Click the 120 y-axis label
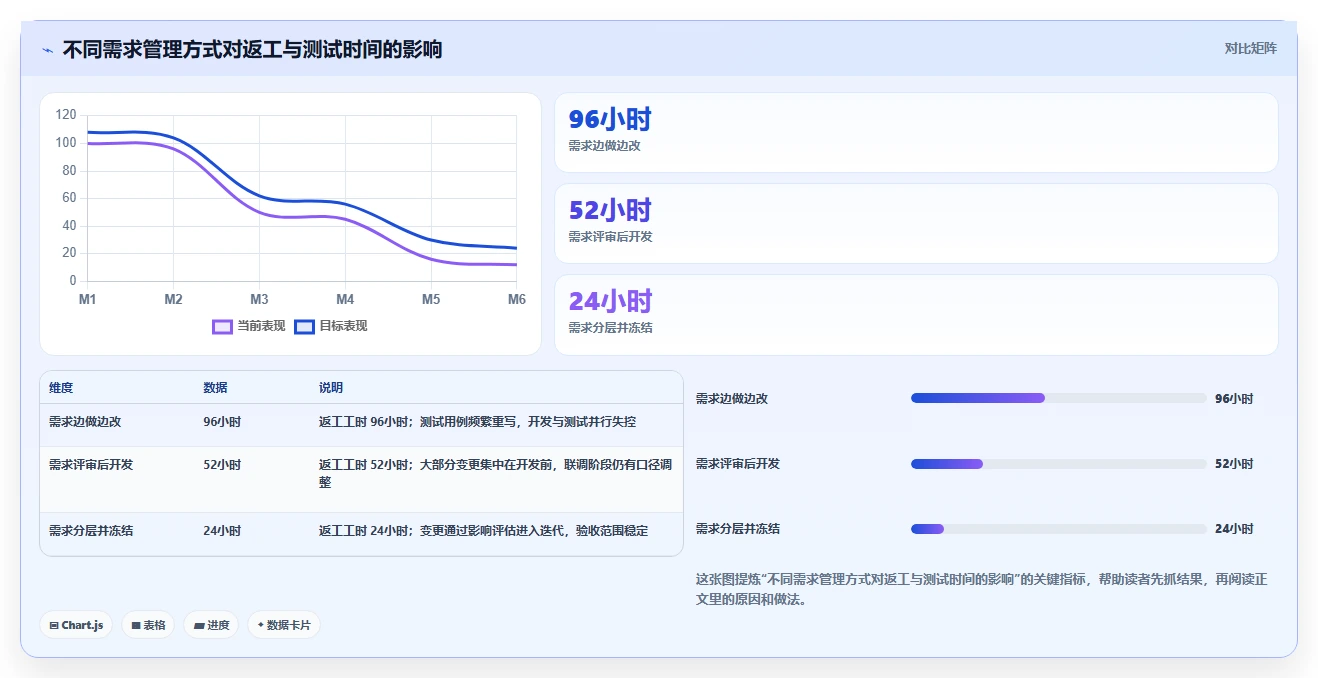Image resolution: width=1318 pixels, height=678 pixels. pos(66,115)
